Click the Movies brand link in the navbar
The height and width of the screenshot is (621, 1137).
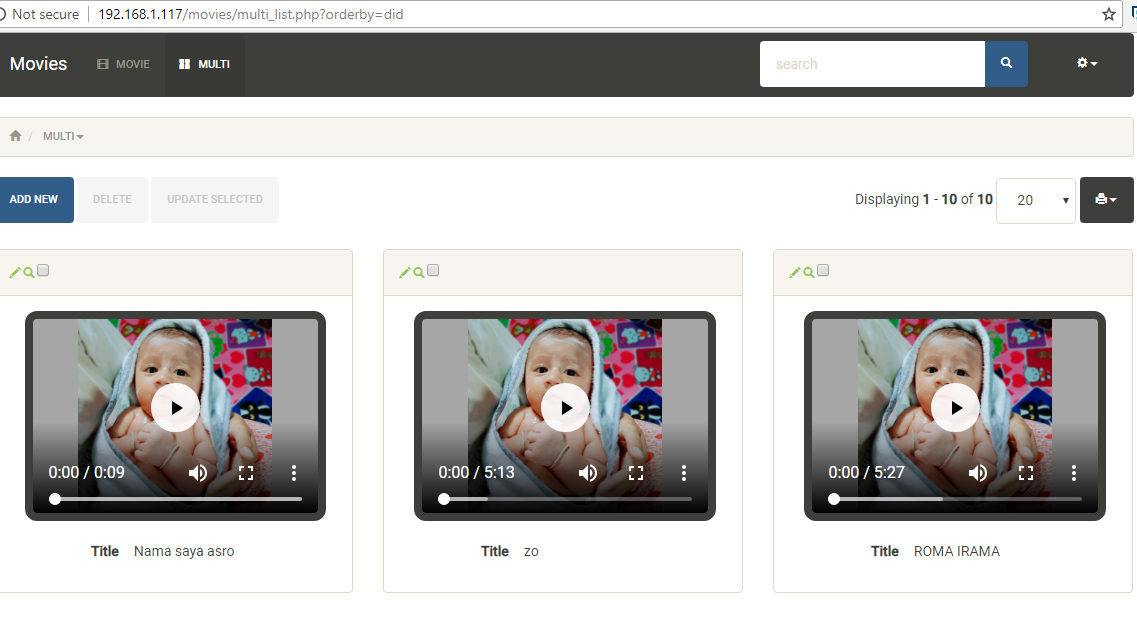click(37, 63)
